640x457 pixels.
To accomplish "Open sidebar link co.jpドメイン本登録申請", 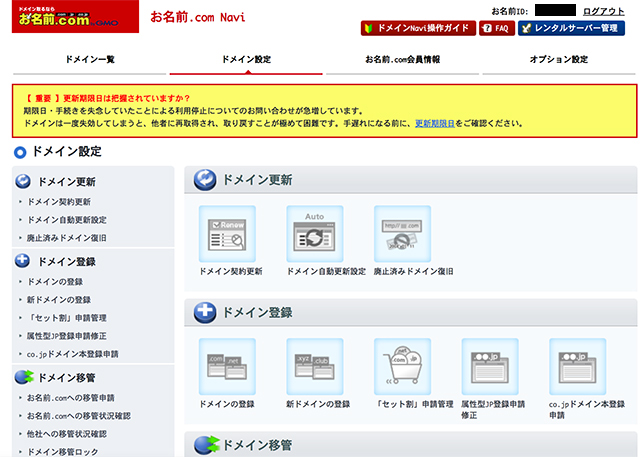I will tap(73, 354).
